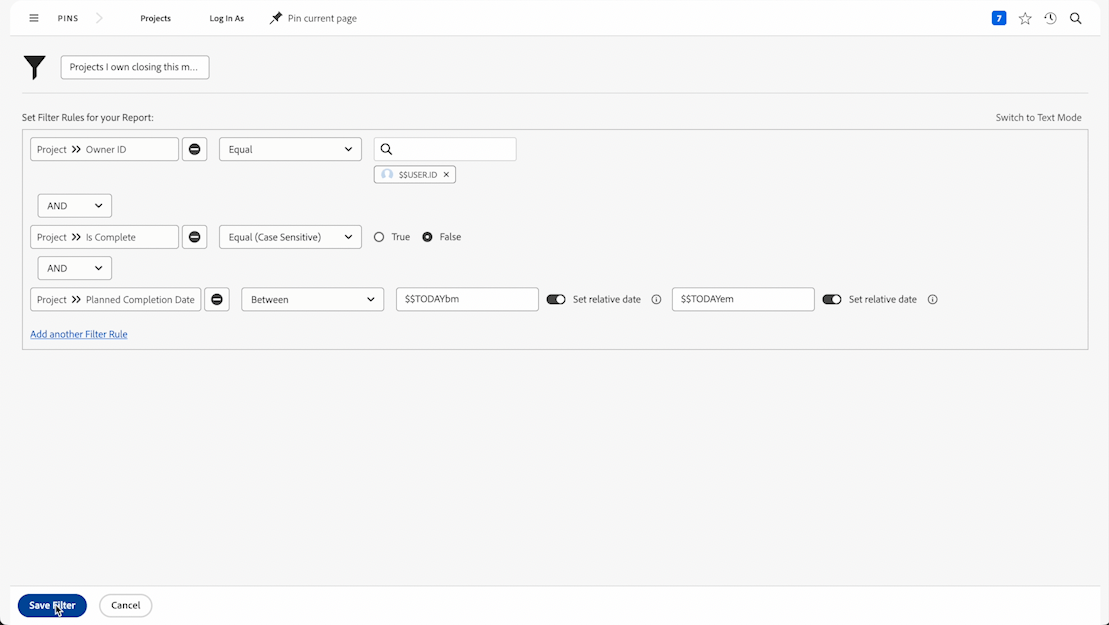Click the pin icon beside Pin current page
The image size is (1109, 625).
coord(274,17)
